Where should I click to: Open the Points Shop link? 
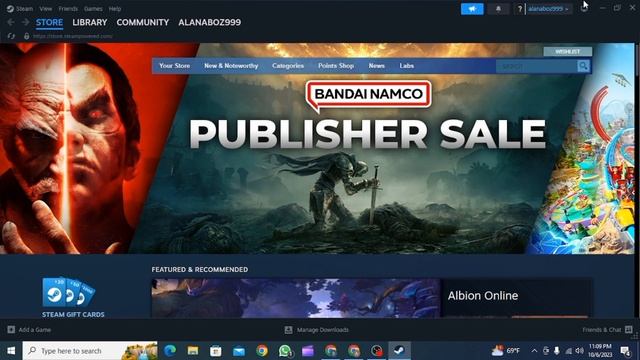tap(336, 65)
